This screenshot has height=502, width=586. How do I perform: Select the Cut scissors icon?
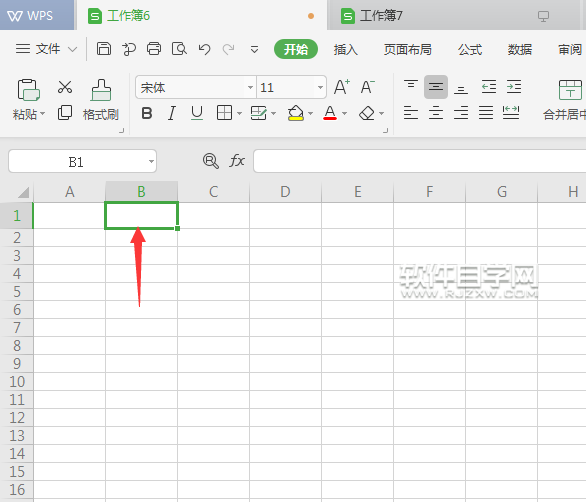click(65, 87)
